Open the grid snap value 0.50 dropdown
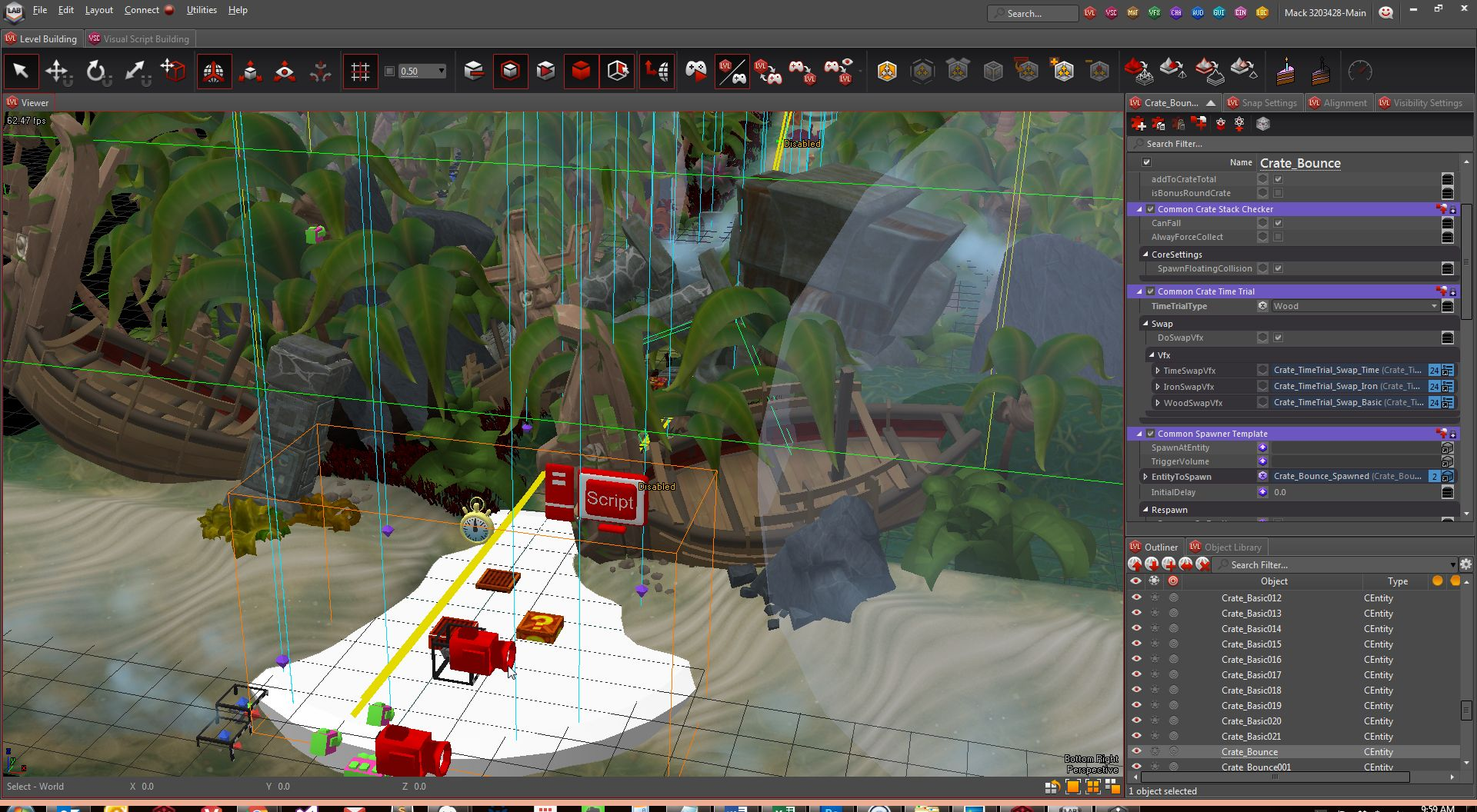The image size is (1477, 812). [441, 72]
